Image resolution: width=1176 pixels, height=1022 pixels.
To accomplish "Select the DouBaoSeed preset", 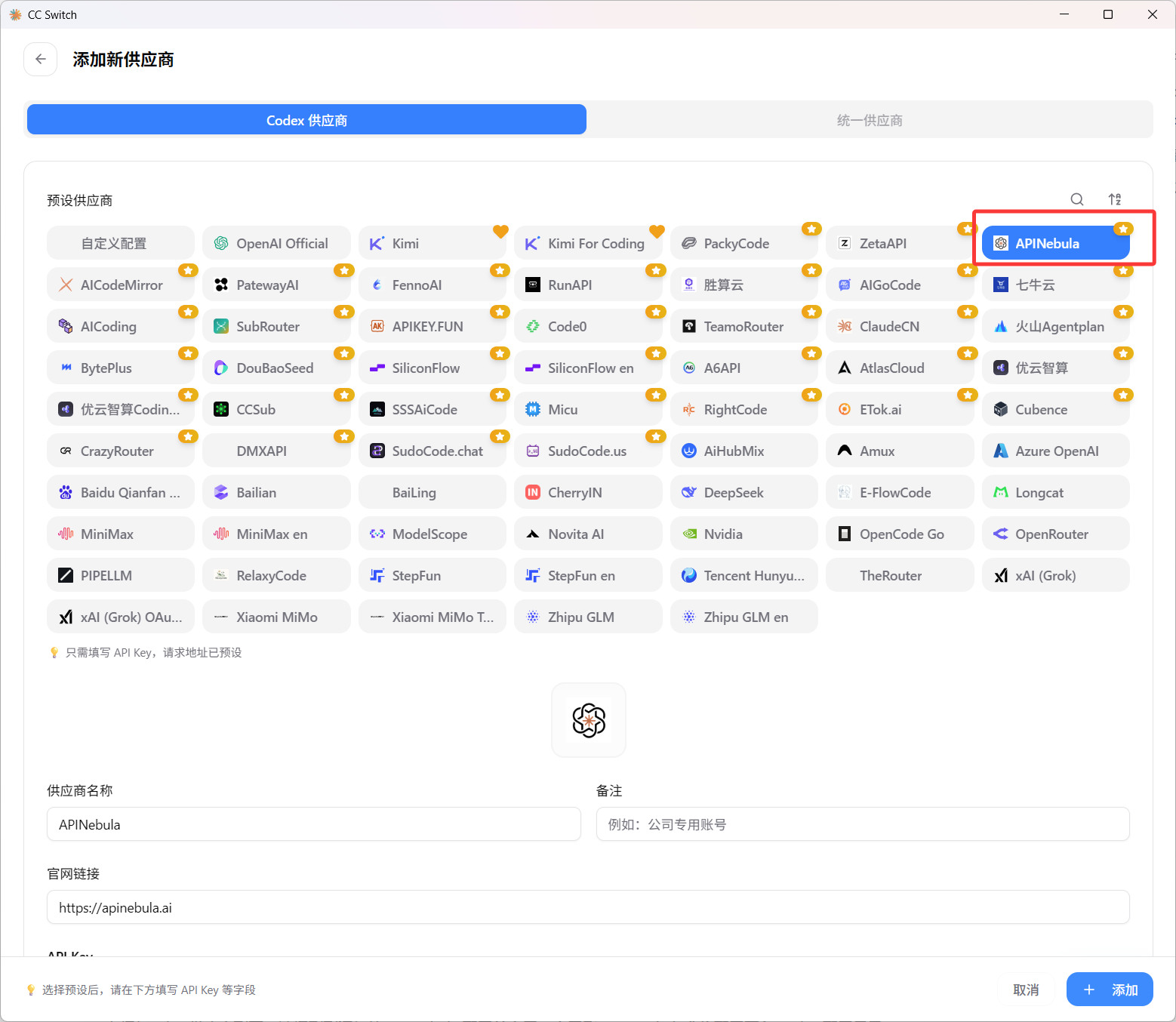I will pyautogui.click(x=276, y=368).
